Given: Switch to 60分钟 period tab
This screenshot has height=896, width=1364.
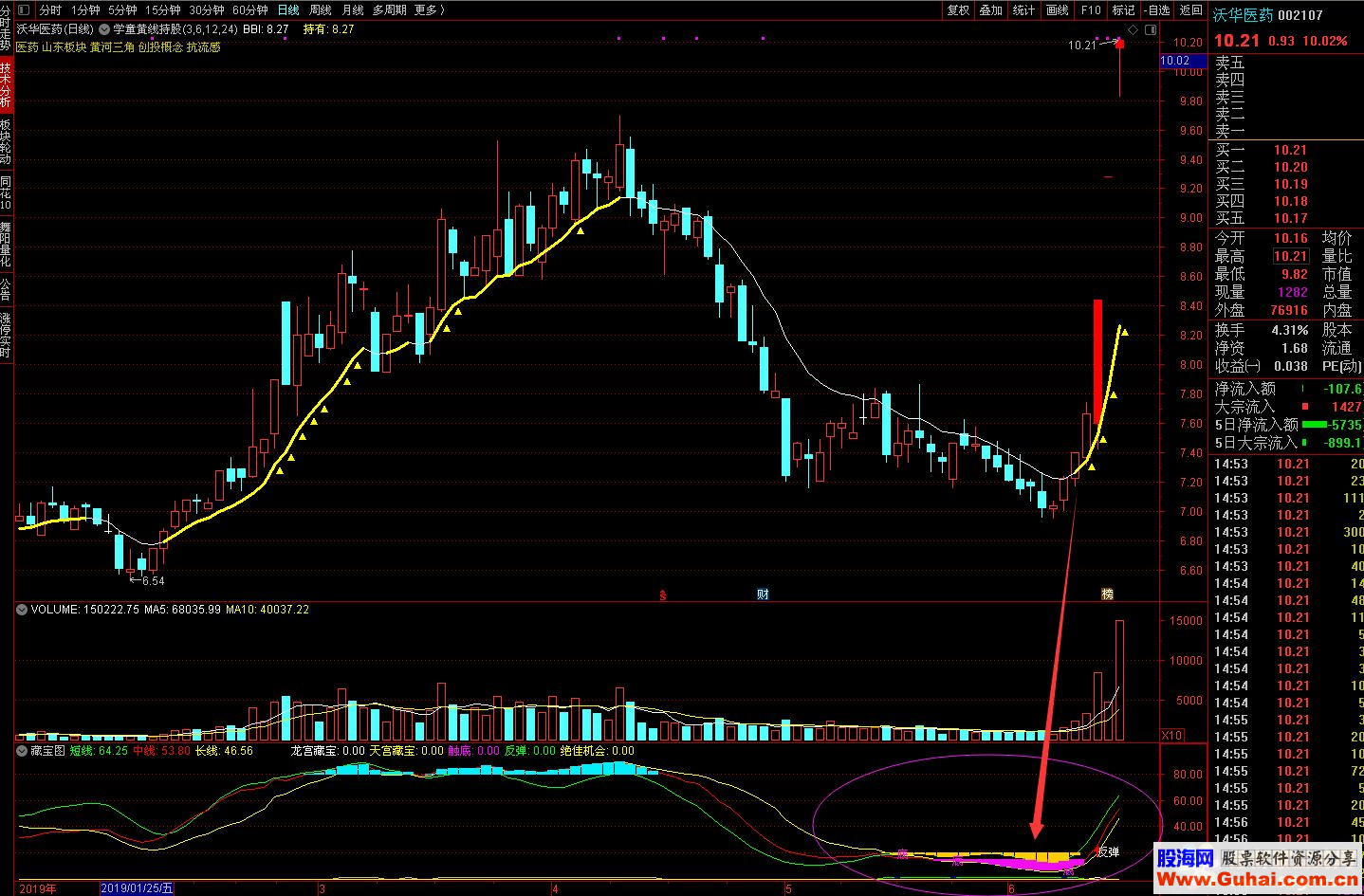Looking at the screenshot, I should pos(249,9).
